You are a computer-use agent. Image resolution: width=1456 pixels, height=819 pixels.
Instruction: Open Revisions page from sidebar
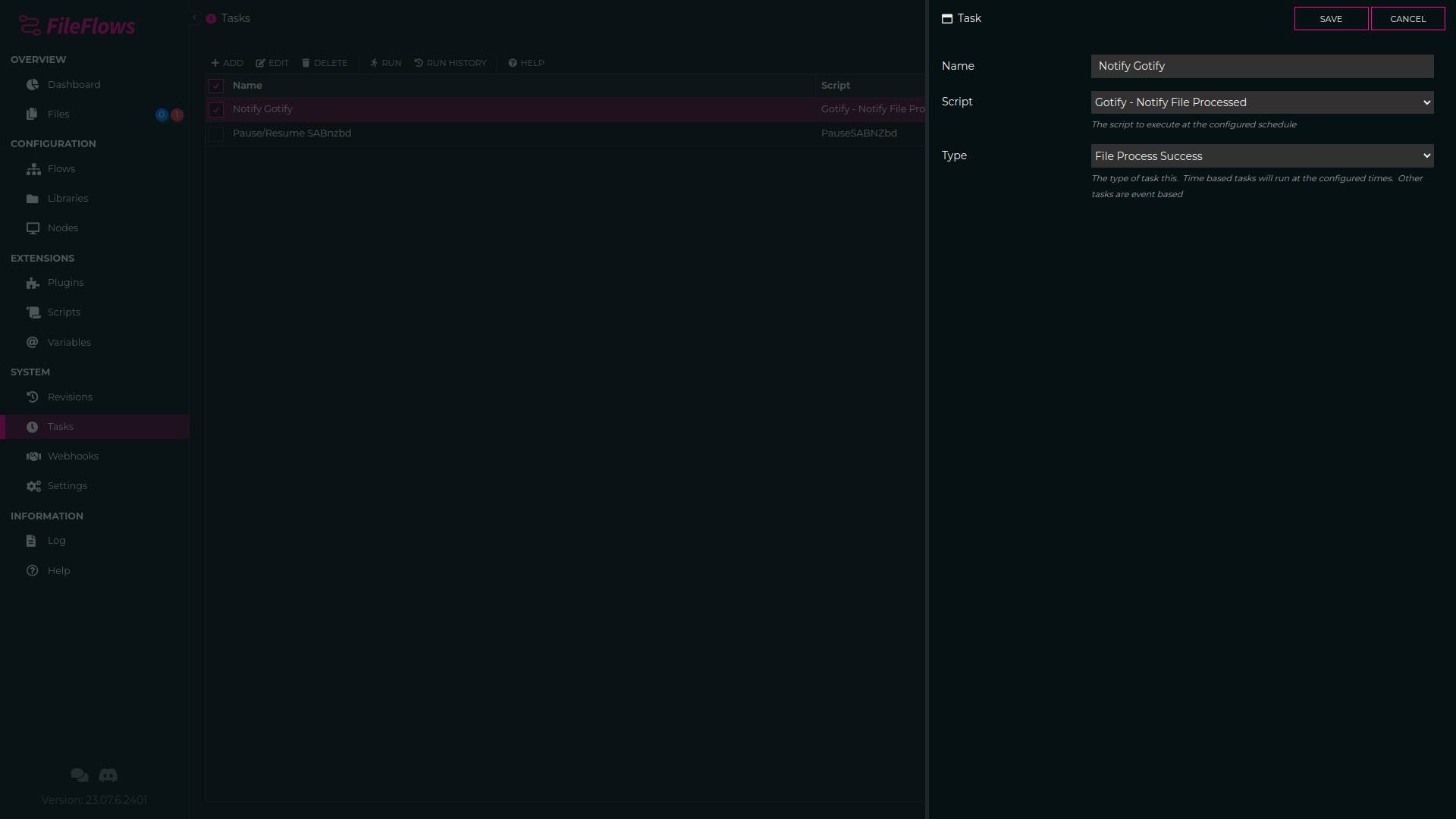70,397
